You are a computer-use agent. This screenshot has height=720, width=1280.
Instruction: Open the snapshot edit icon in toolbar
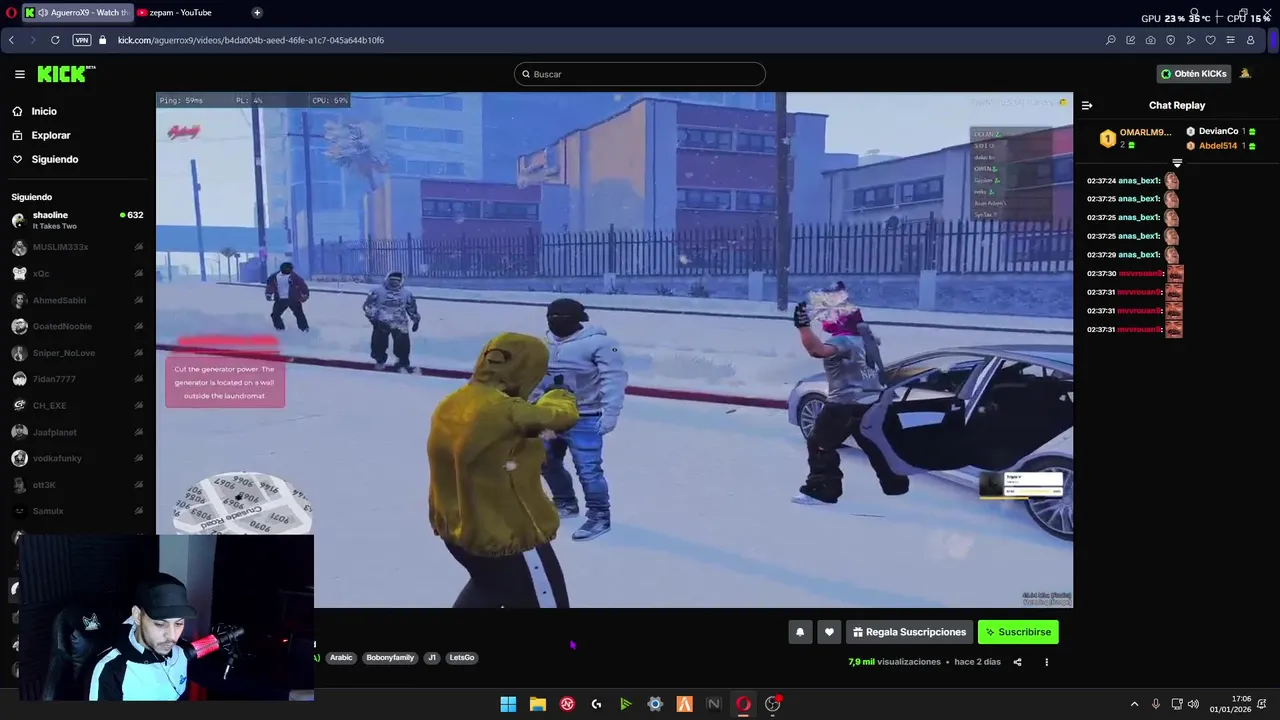tap(1130, 40)
